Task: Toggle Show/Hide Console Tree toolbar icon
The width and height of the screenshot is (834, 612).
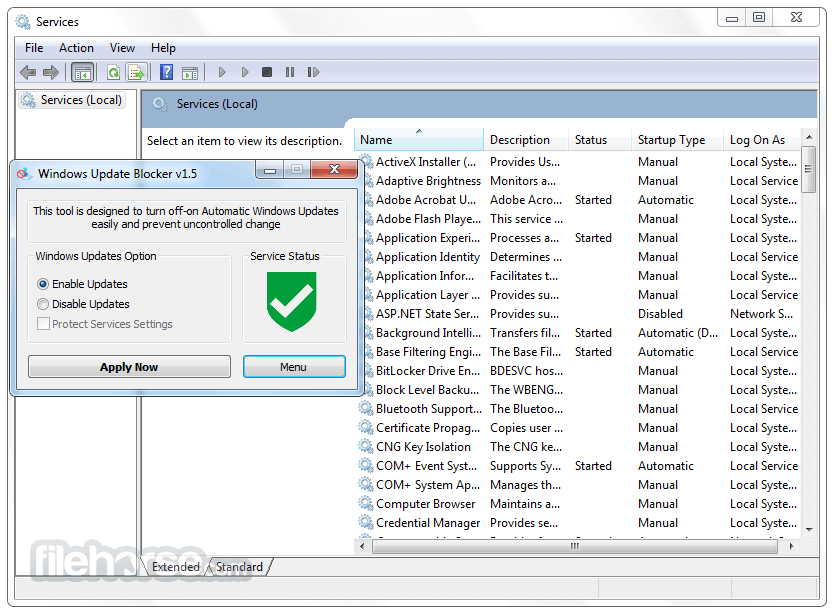Action: pos(82,72)
